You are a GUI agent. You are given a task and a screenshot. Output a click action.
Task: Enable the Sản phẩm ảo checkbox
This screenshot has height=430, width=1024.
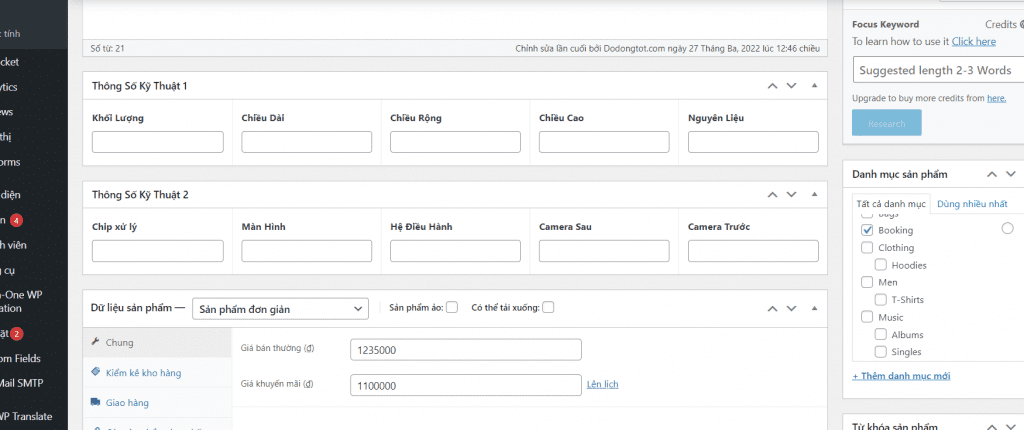click(x=453, y=307)
